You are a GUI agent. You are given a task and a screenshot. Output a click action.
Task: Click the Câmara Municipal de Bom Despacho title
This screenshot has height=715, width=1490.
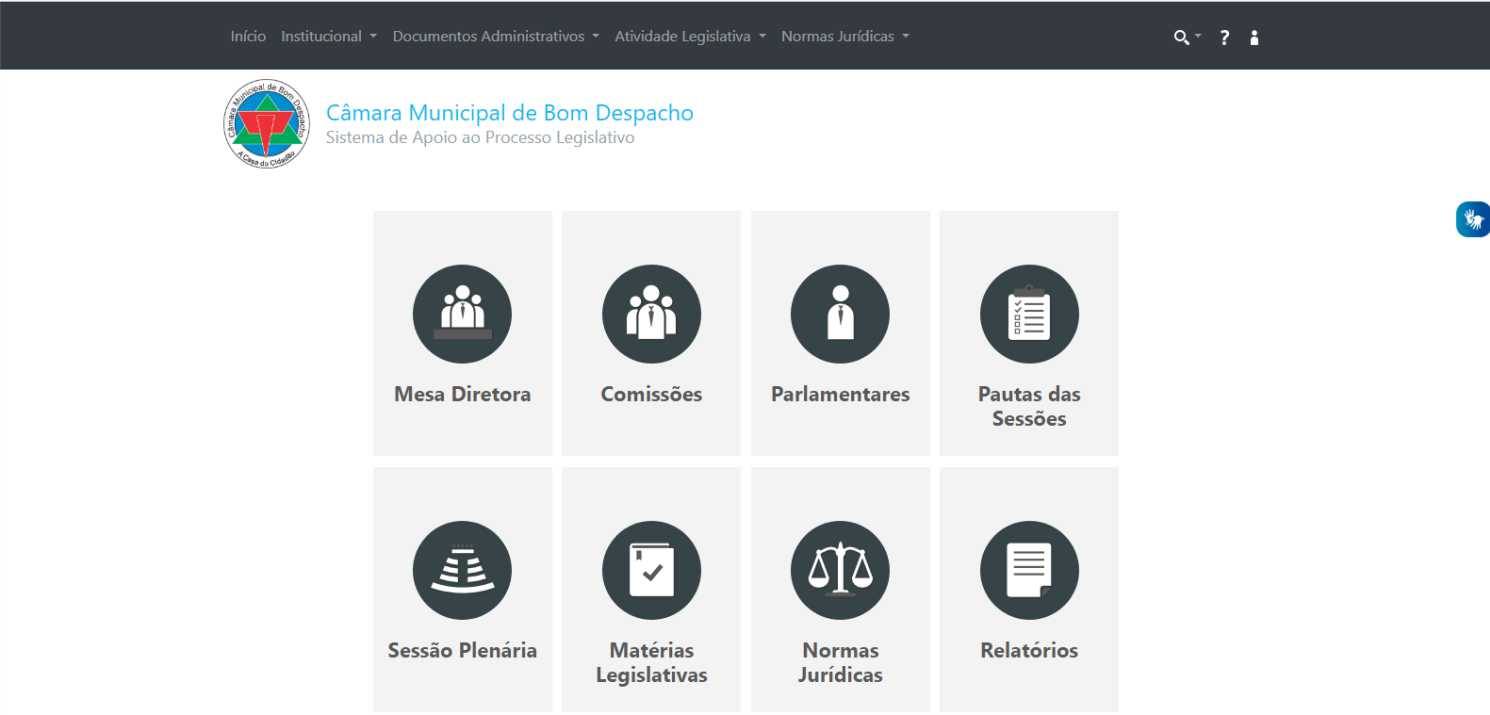tap(509, 113)
